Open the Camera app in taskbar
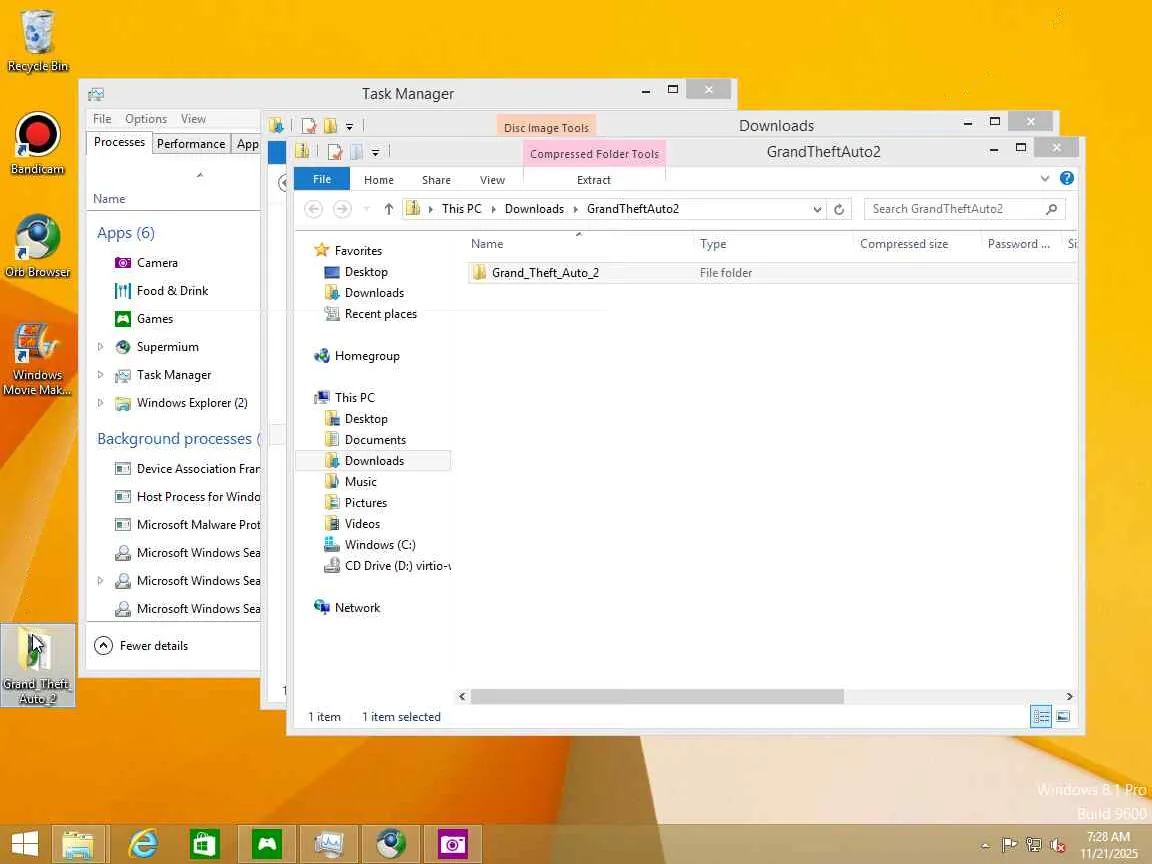The image size is (1152, 864). (453, 843)
